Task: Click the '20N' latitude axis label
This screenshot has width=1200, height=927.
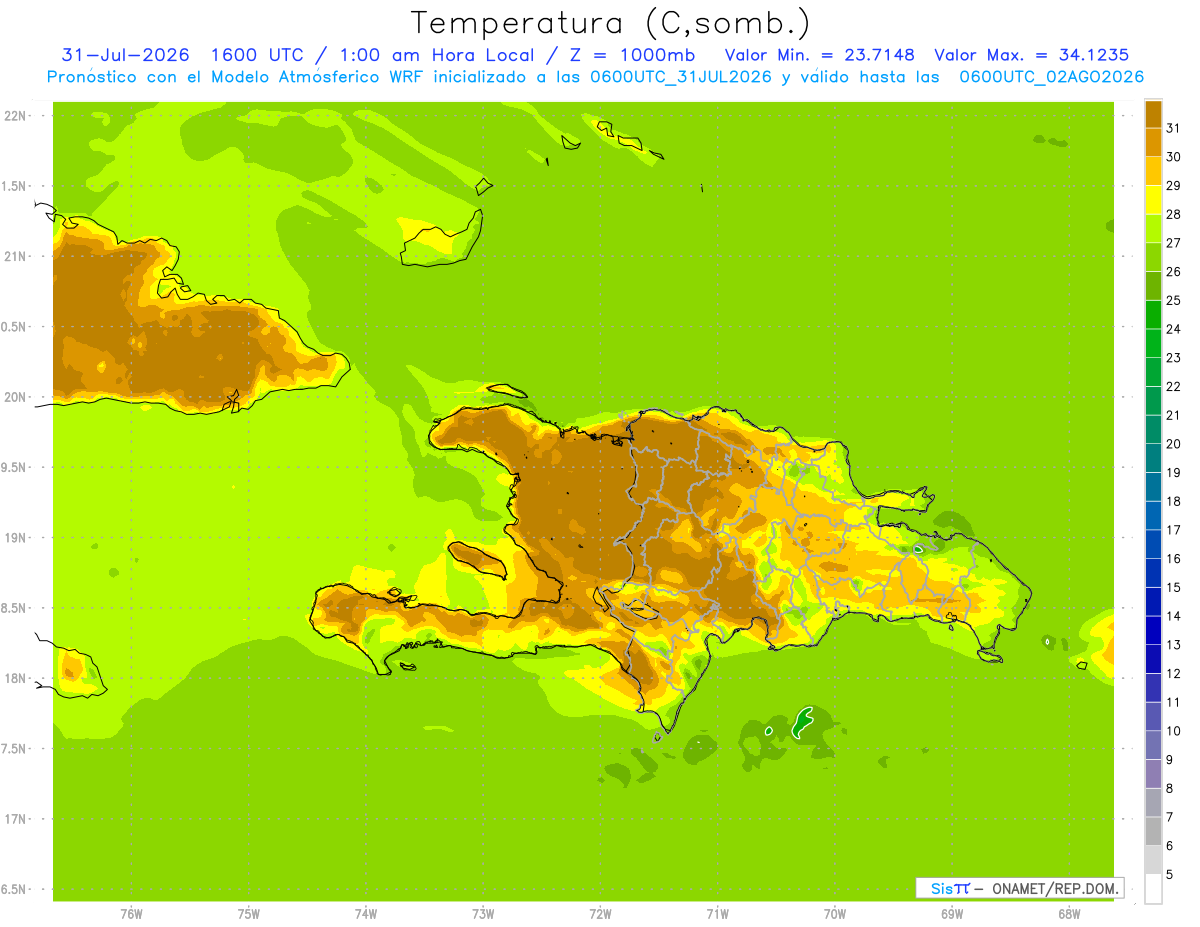Action: pyautogui.click(x=15, y=397)
